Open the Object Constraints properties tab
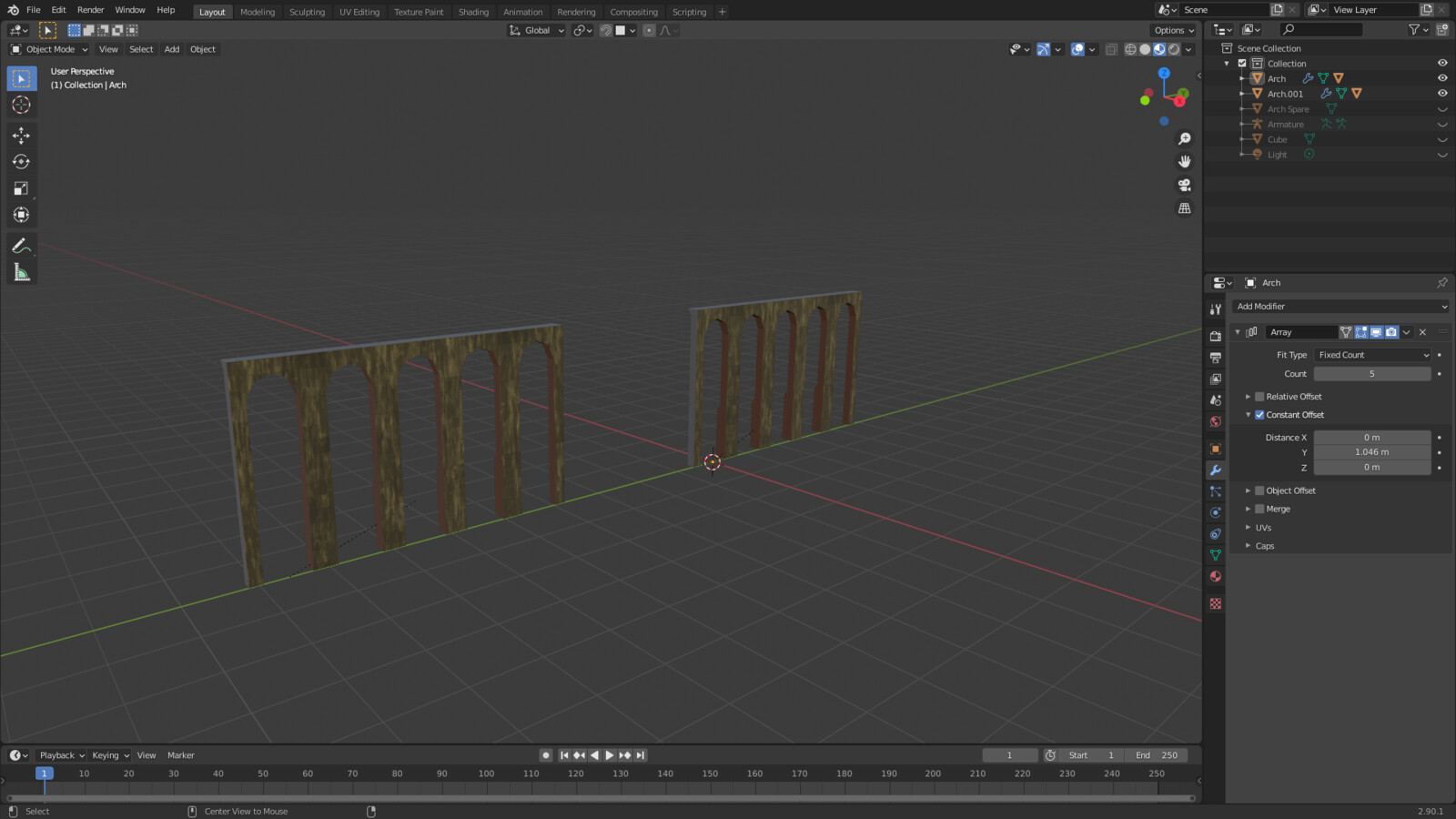Image resolution: width=1456 pixels, height=819 pixels. coord(1216,534)
